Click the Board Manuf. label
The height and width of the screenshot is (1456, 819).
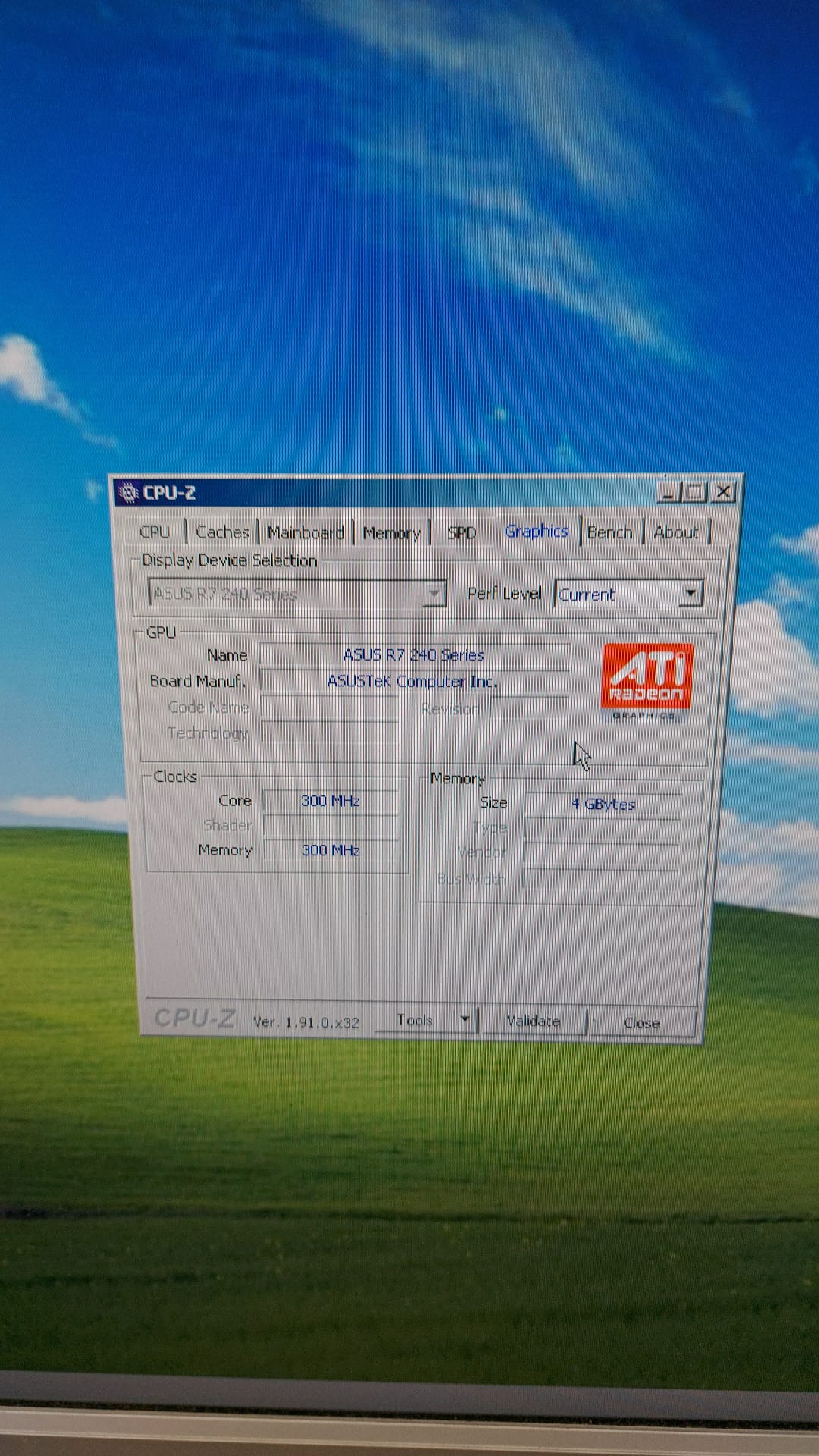tap(198, 681)
